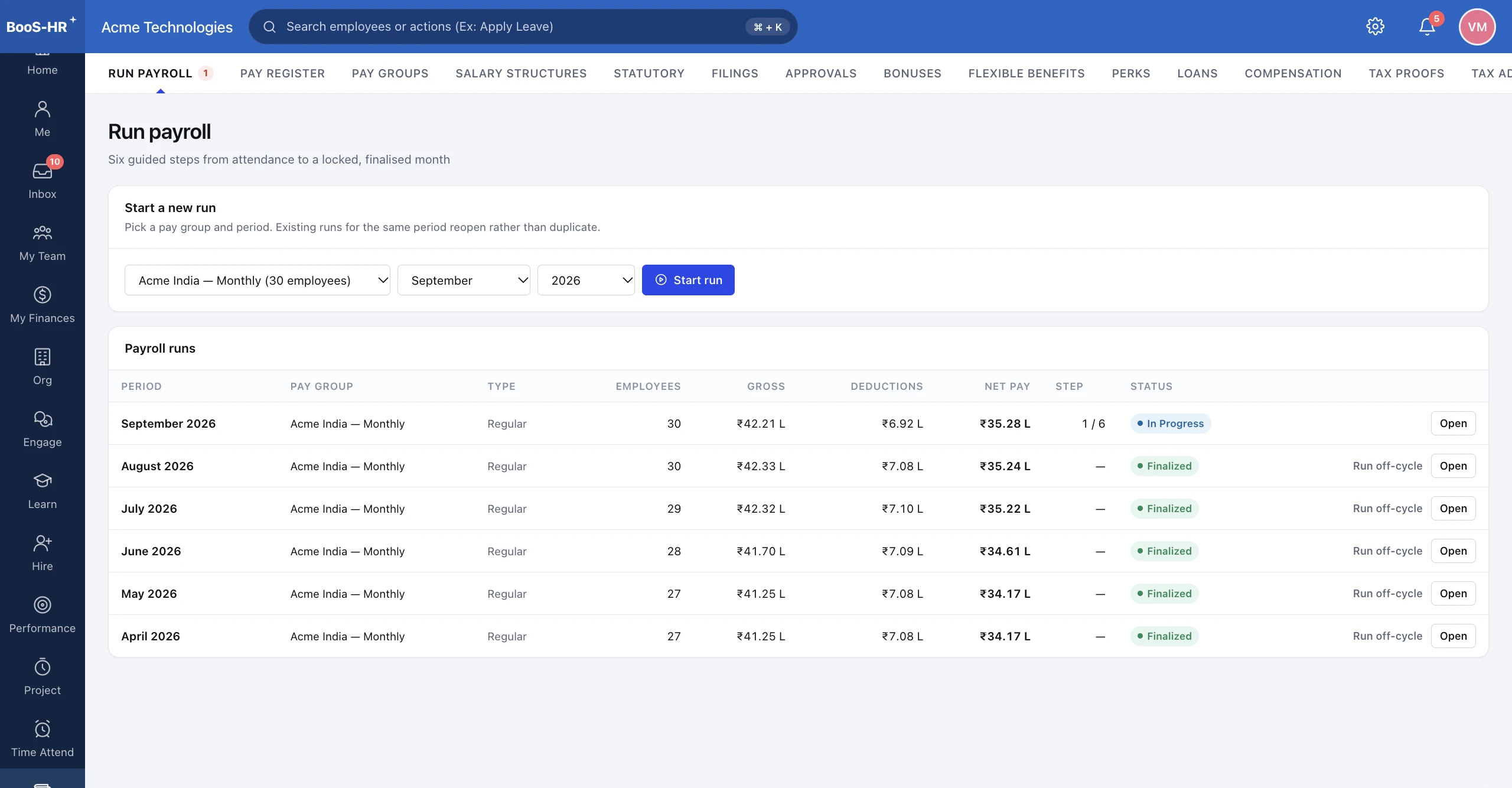Viewport: 1512px width, 788px height.
Task: Open the Tax Proofs tab
Action: coord(1406,73)
